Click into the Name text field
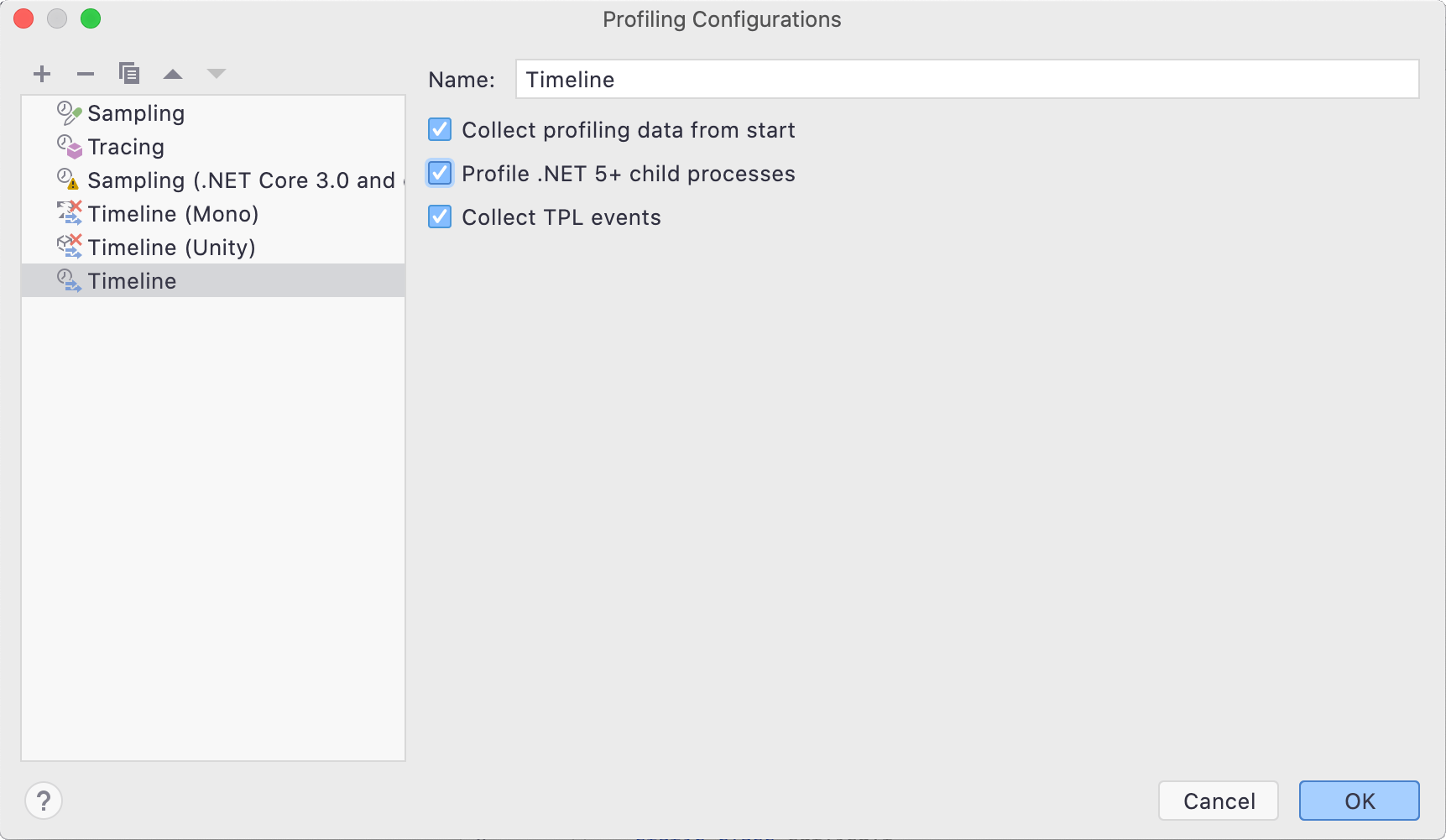1446x840 pixels. 967,80
